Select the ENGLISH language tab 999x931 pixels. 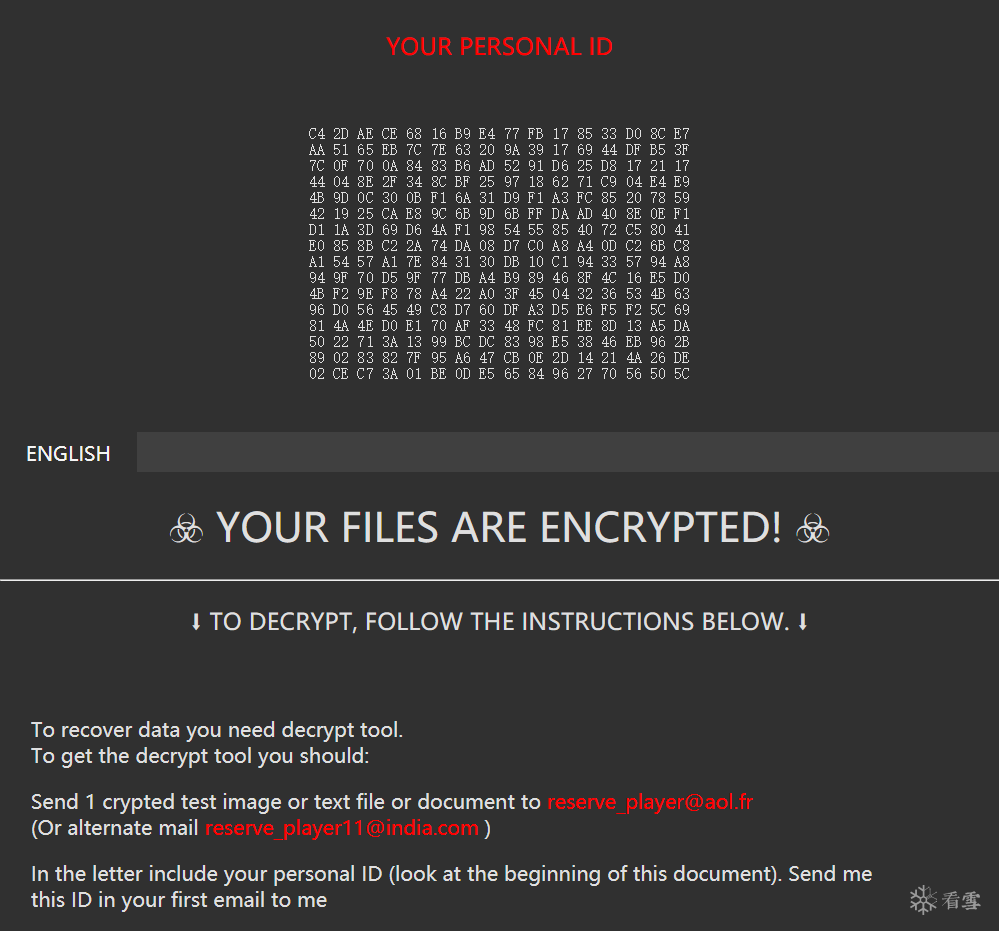click(x=68, y=453)
